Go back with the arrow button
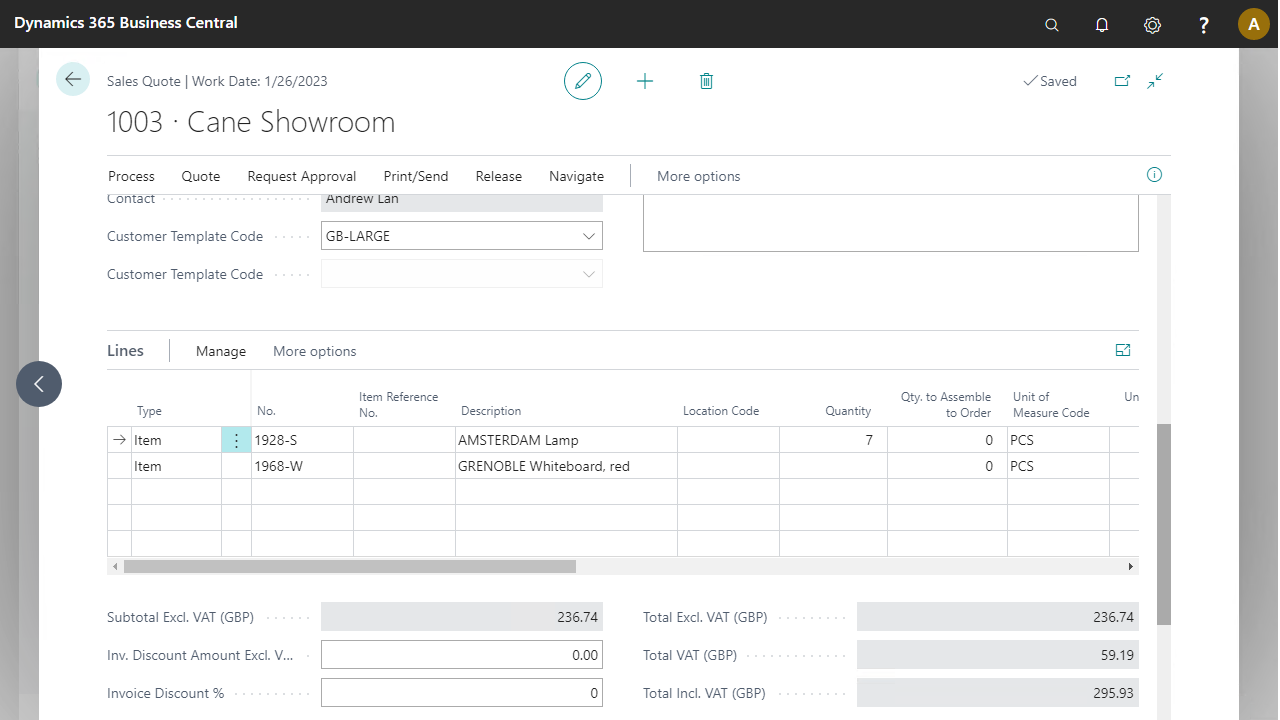This screenshot has width=1280, height=720. point(73,79)
